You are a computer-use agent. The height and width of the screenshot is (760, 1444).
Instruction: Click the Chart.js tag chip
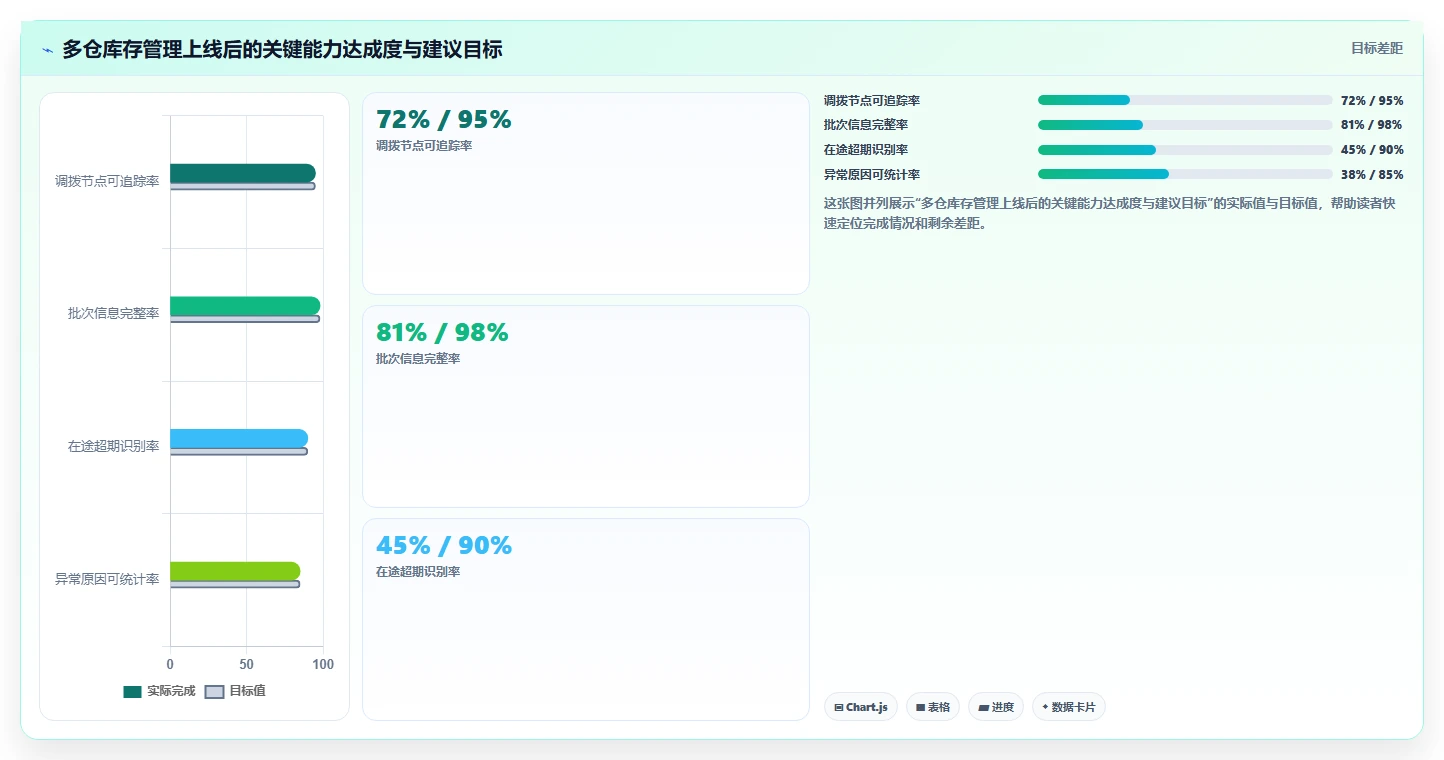click(x=861, y=707)
